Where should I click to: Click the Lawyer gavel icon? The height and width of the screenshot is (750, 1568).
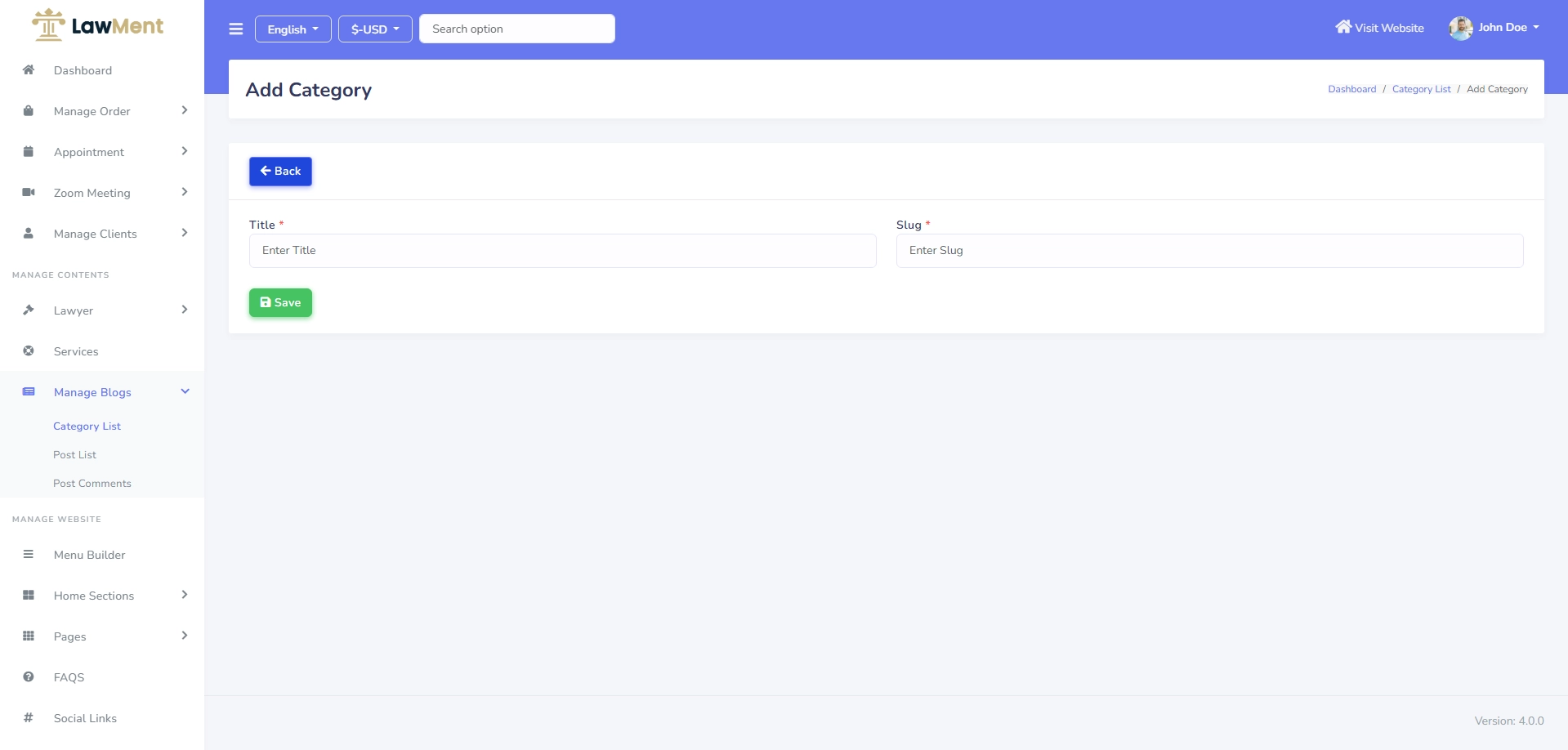pos(29,310)
